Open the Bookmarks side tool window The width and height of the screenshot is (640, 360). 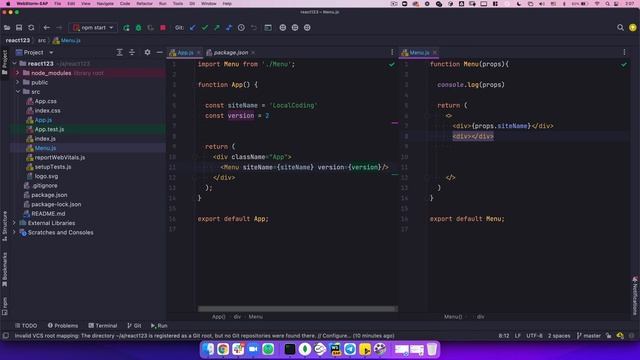point(4,269)
